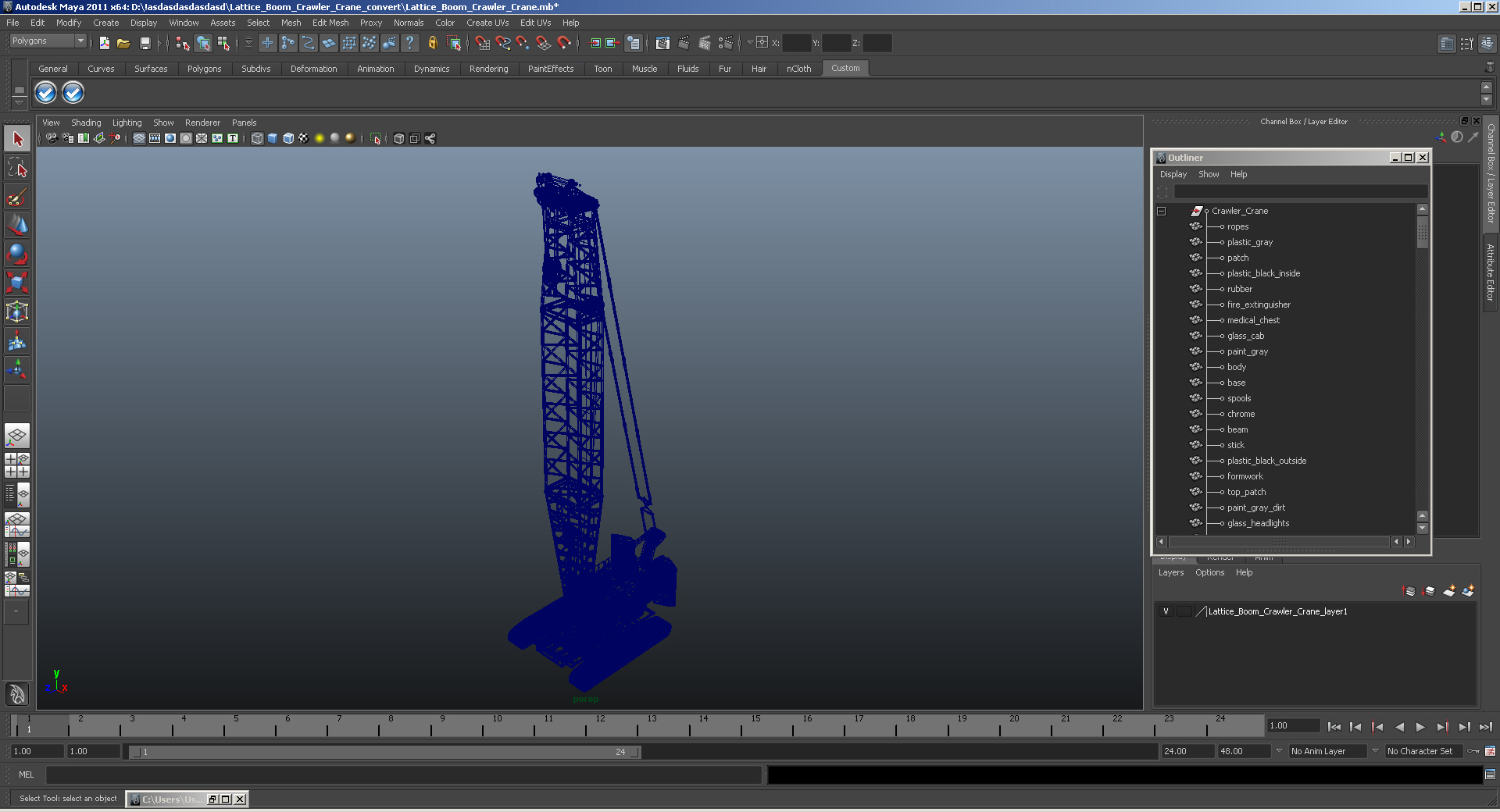
Task: Click first blue checkmark shelf button
Action: click(45, 93)
